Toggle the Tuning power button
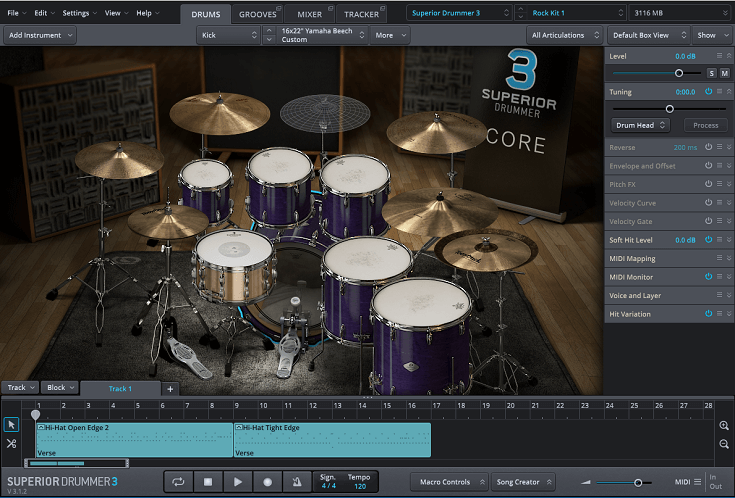 coord(708,92)
